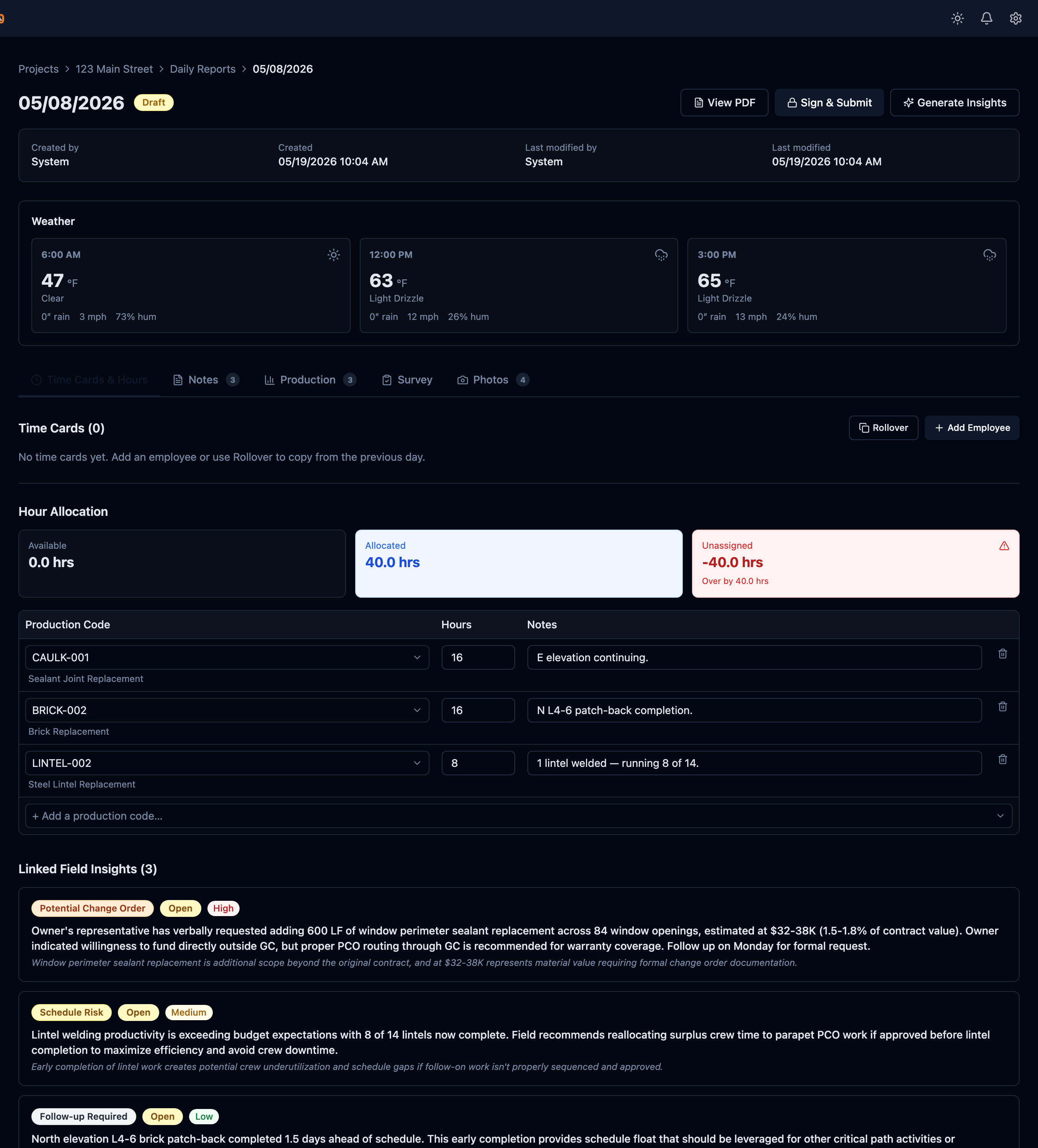Viewport: 1038px width, 1148px height.
Task: Click the Low priority tag
Action: (204, 1117)
